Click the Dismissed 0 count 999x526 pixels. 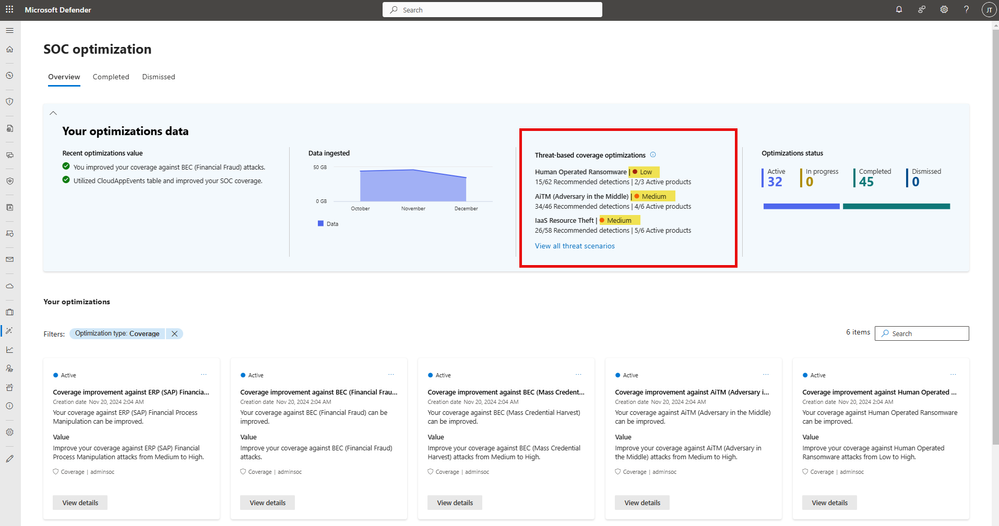916,182
